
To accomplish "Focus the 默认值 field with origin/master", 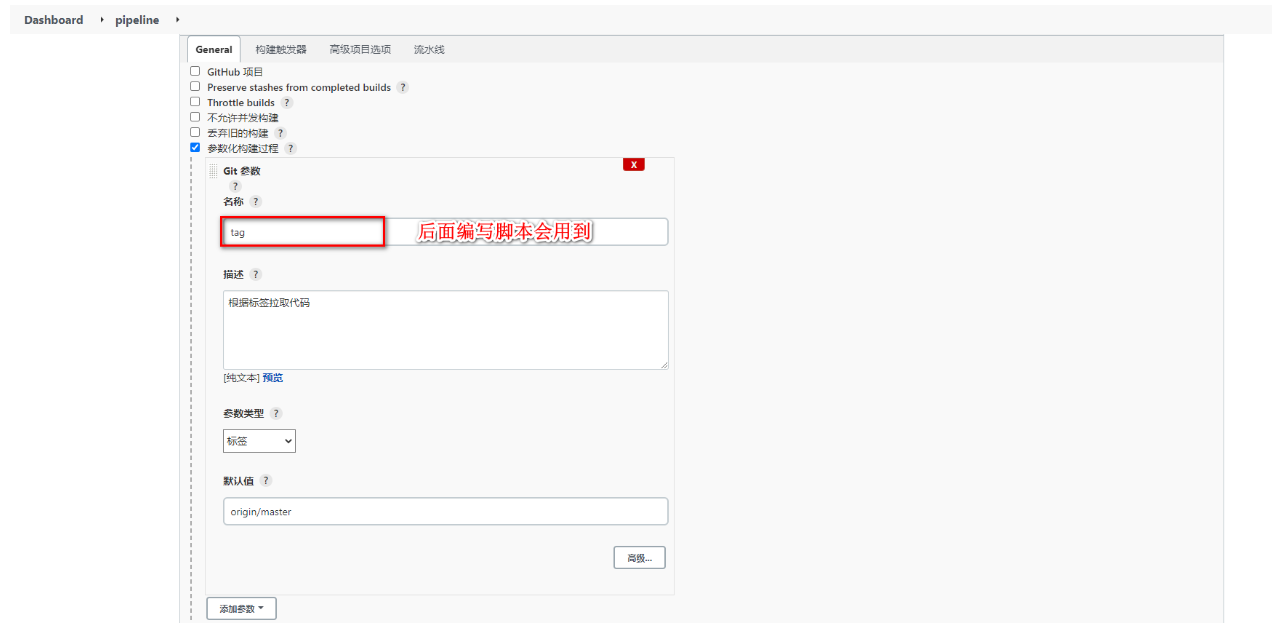I will 445,511.
